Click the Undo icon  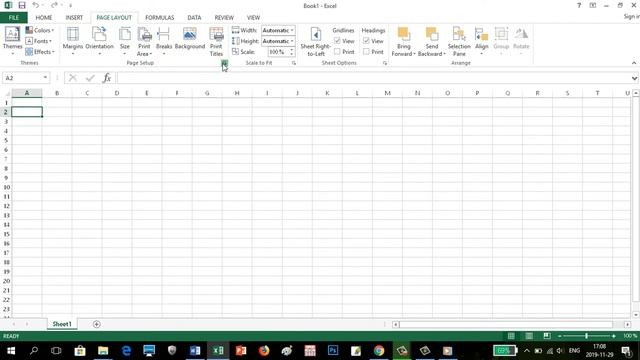[x=36, y=6]
